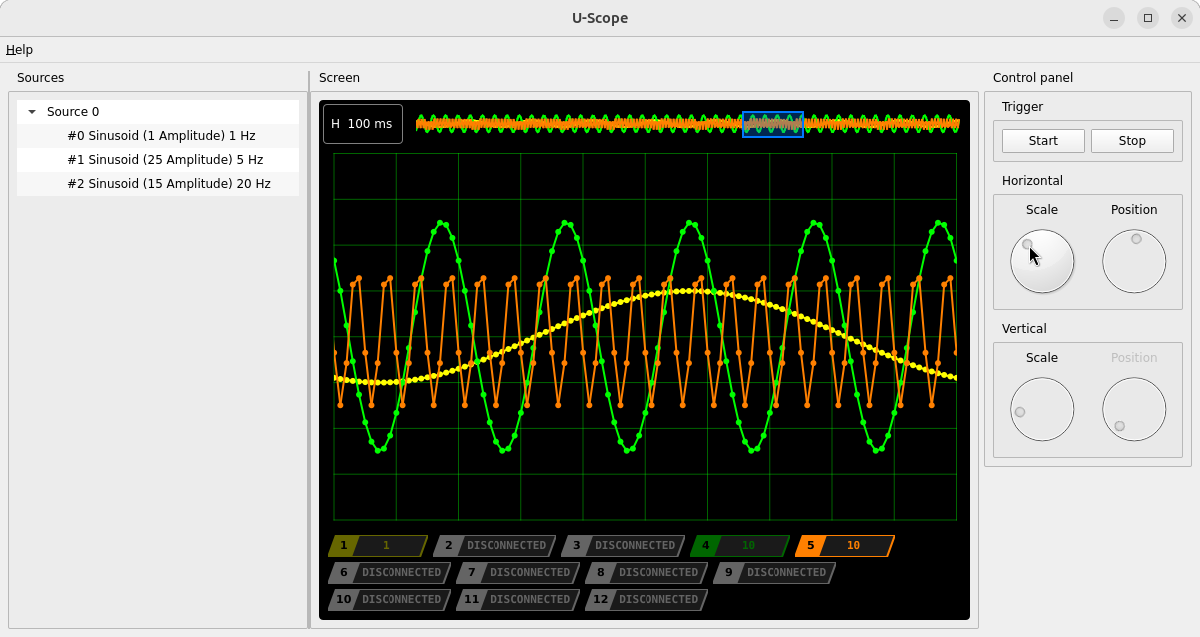The width and height of the screenshot is (1200, 637).
Task: Start the trigger
Action: 1043,141
